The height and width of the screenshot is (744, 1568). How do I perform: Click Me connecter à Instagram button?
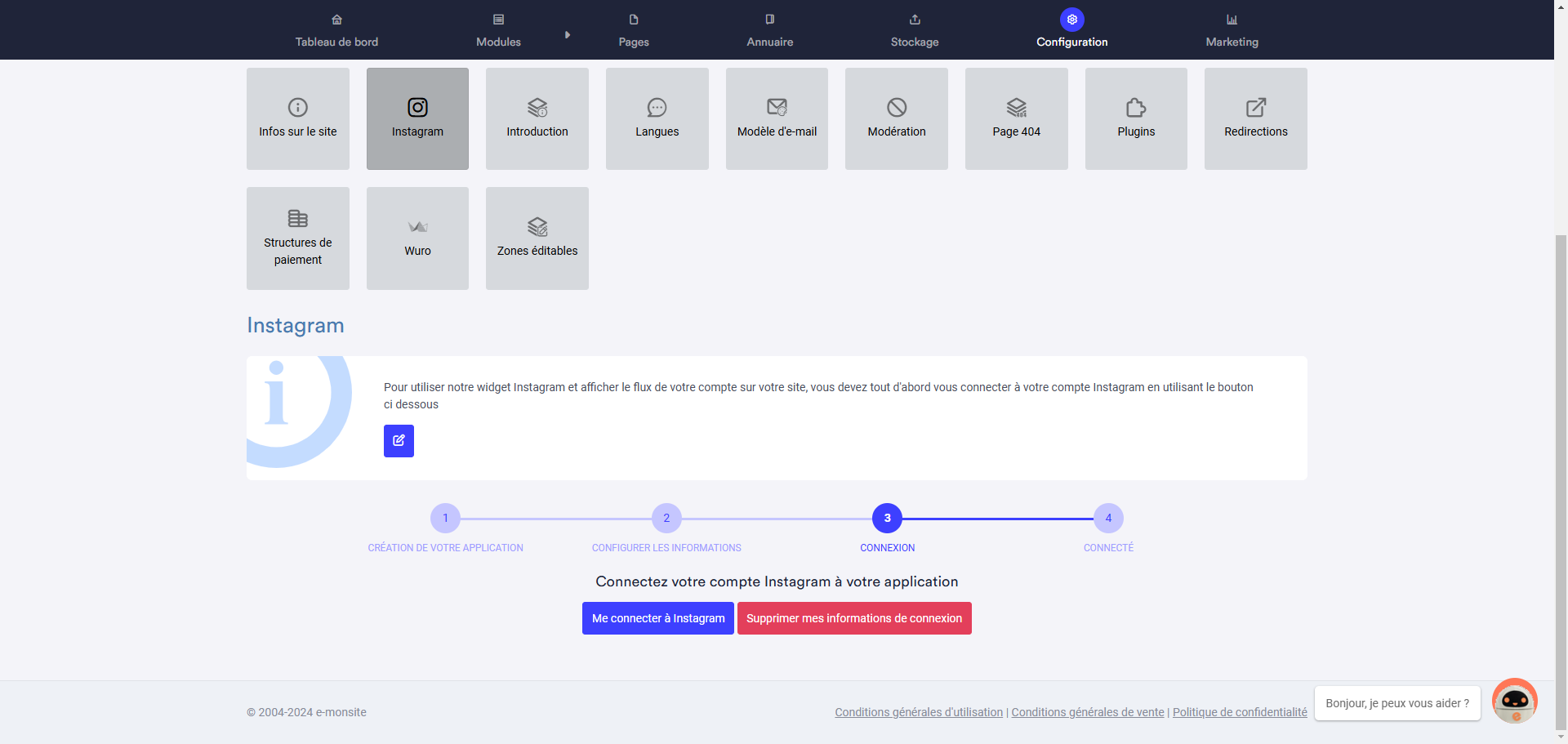click(x=658, y=618)
